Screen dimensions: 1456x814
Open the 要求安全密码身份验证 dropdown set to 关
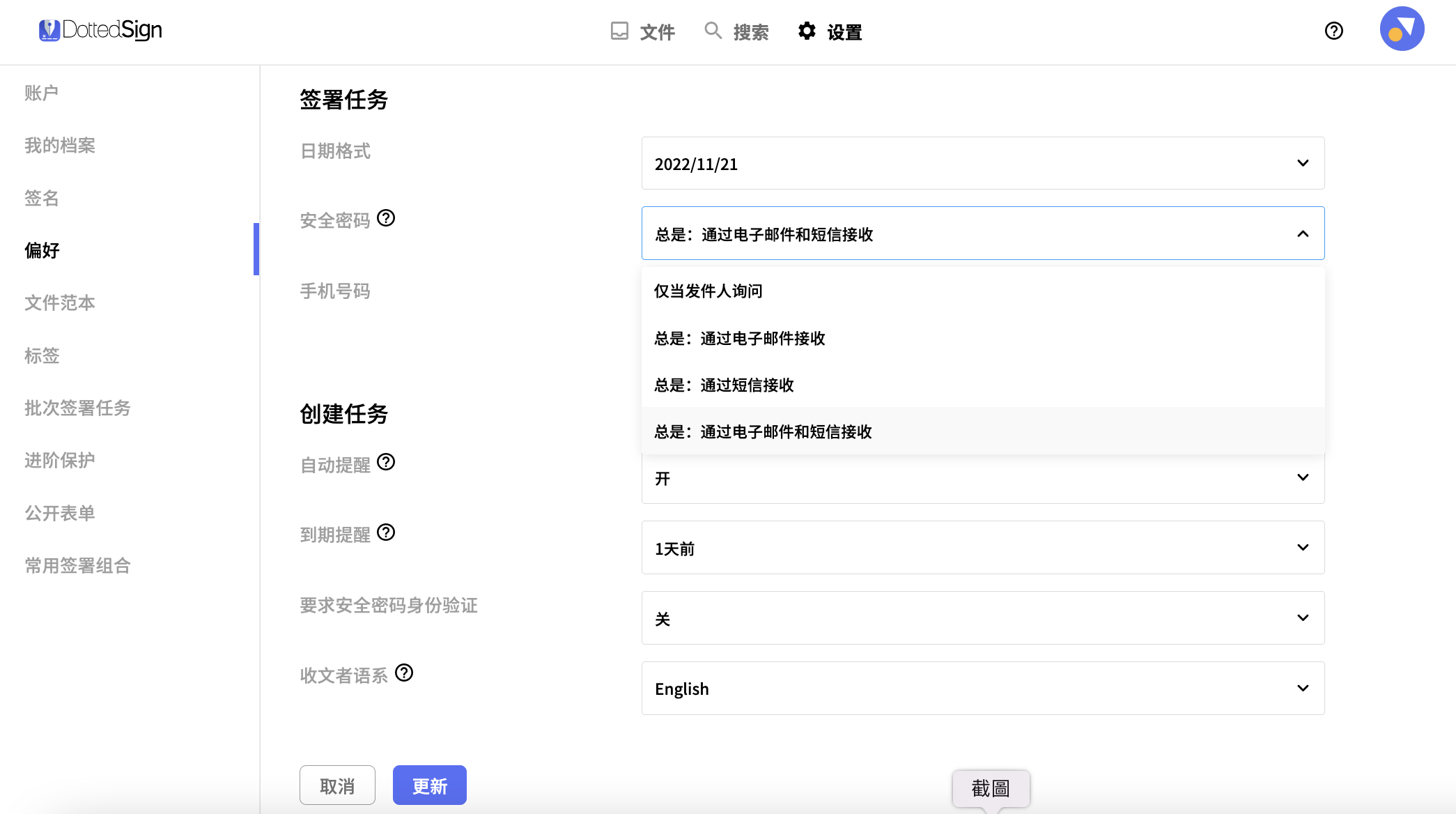click(983, 618)
